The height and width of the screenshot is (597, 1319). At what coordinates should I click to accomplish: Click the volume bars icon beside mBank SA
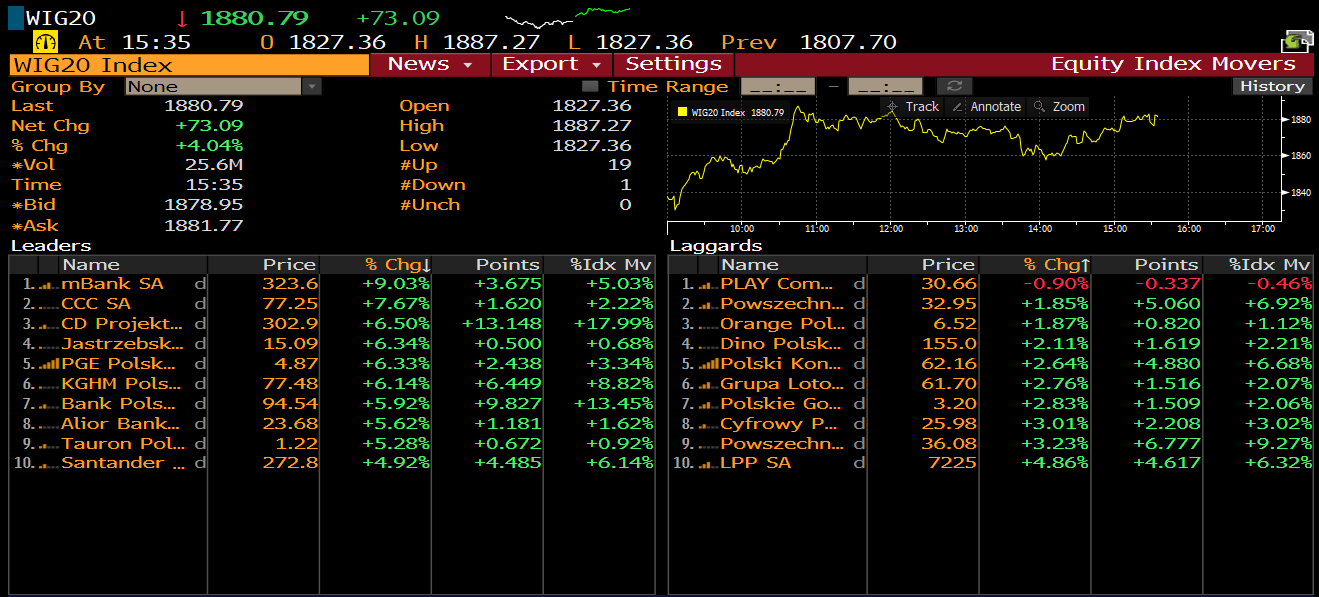tap(50, 285)
